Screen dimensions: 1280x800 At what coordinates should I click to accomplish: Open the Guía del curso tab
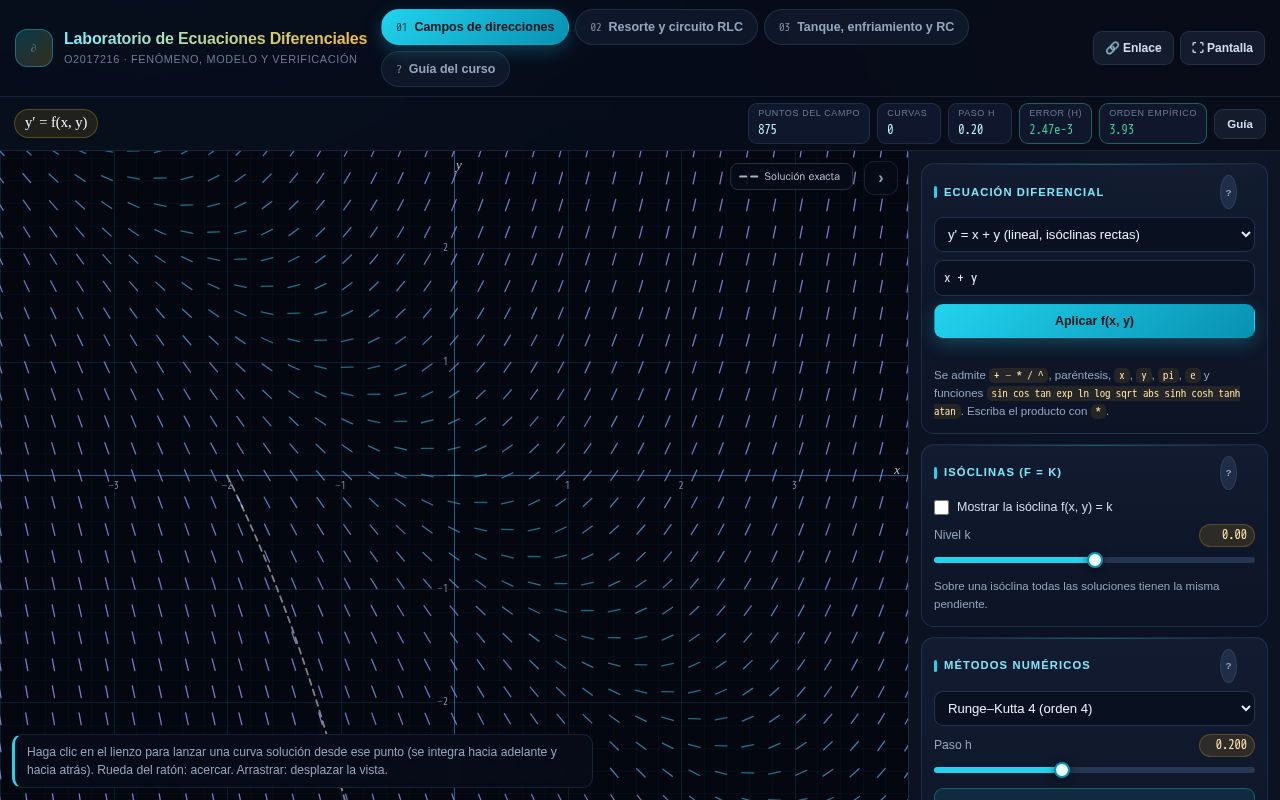[x=445, y=69]
